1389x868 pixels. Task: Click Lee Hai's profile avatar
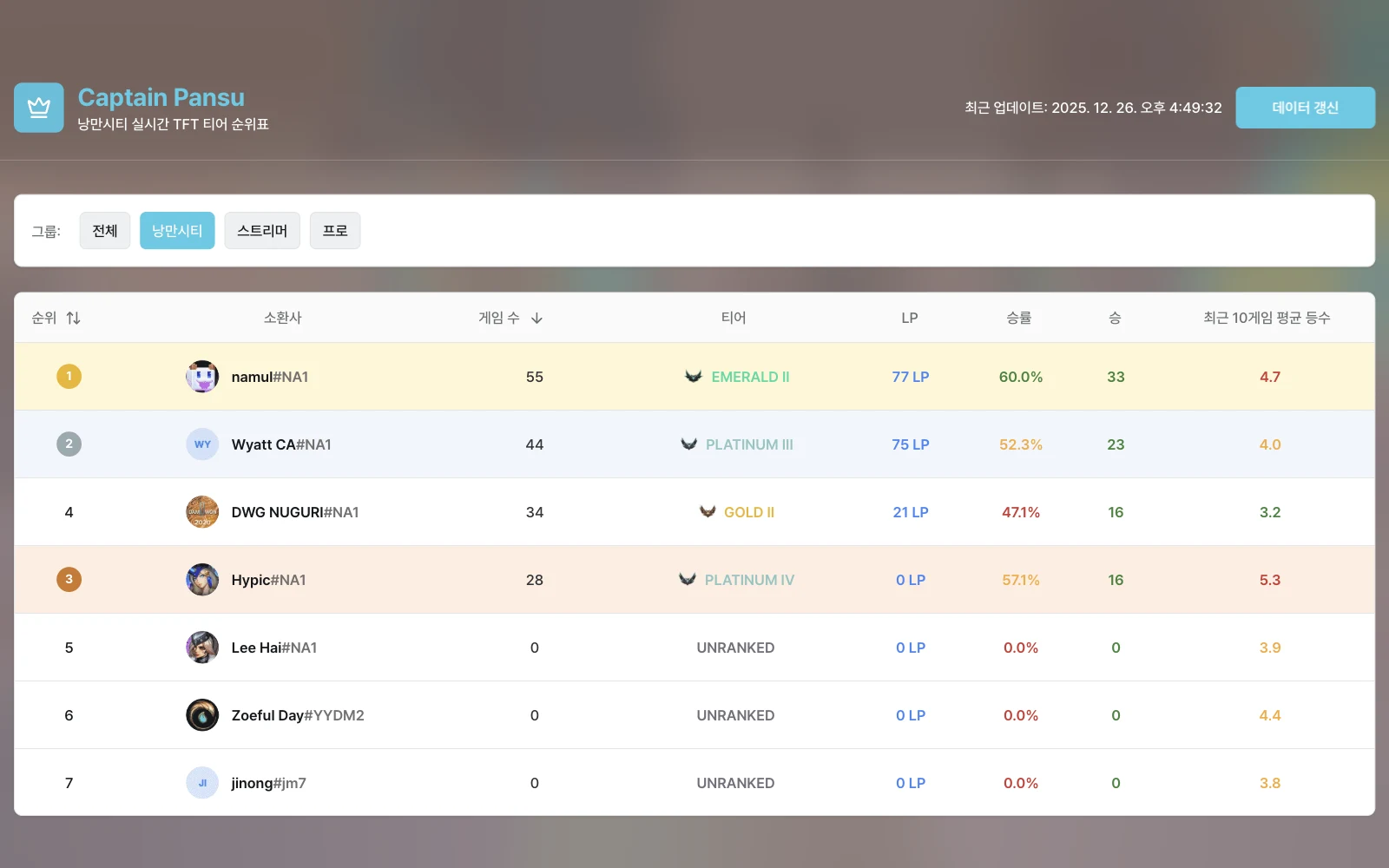(202, 648)
